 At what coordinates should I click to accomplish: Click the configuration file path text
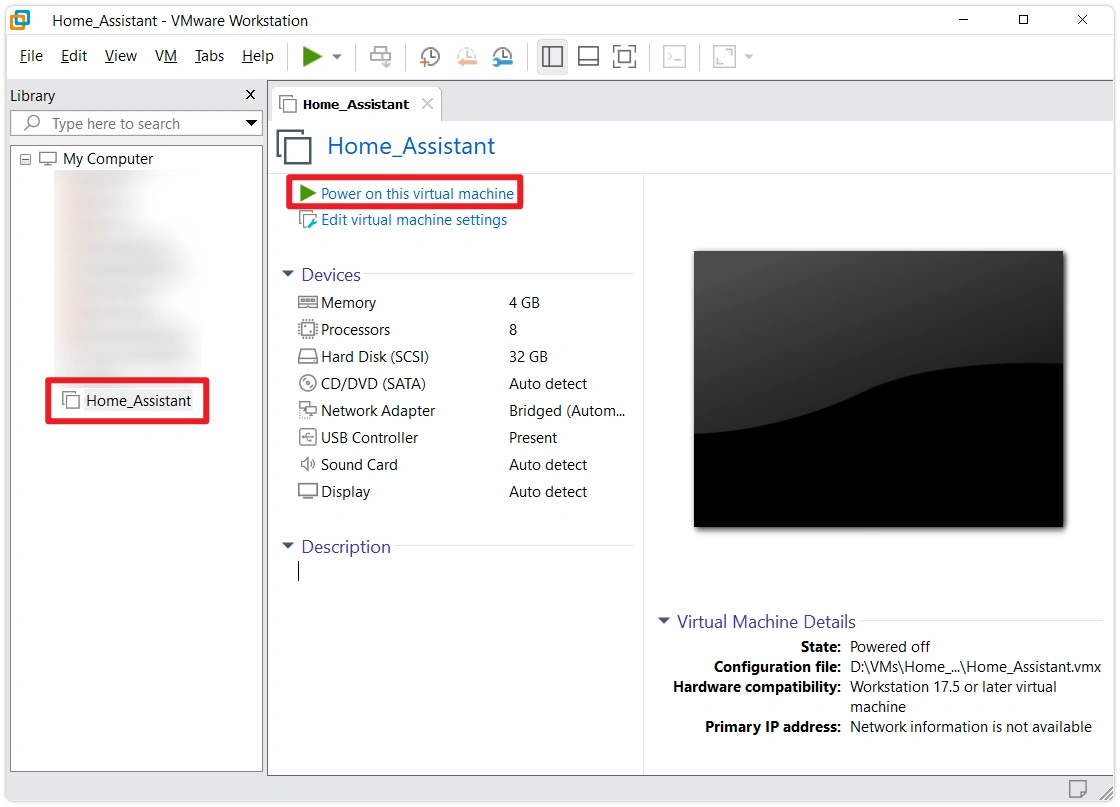click(975, 667)
